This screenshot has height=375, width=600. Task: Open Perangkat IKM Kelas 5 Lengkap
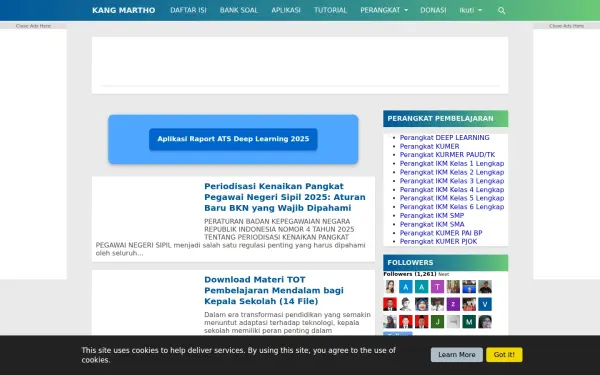coord(452,198)
